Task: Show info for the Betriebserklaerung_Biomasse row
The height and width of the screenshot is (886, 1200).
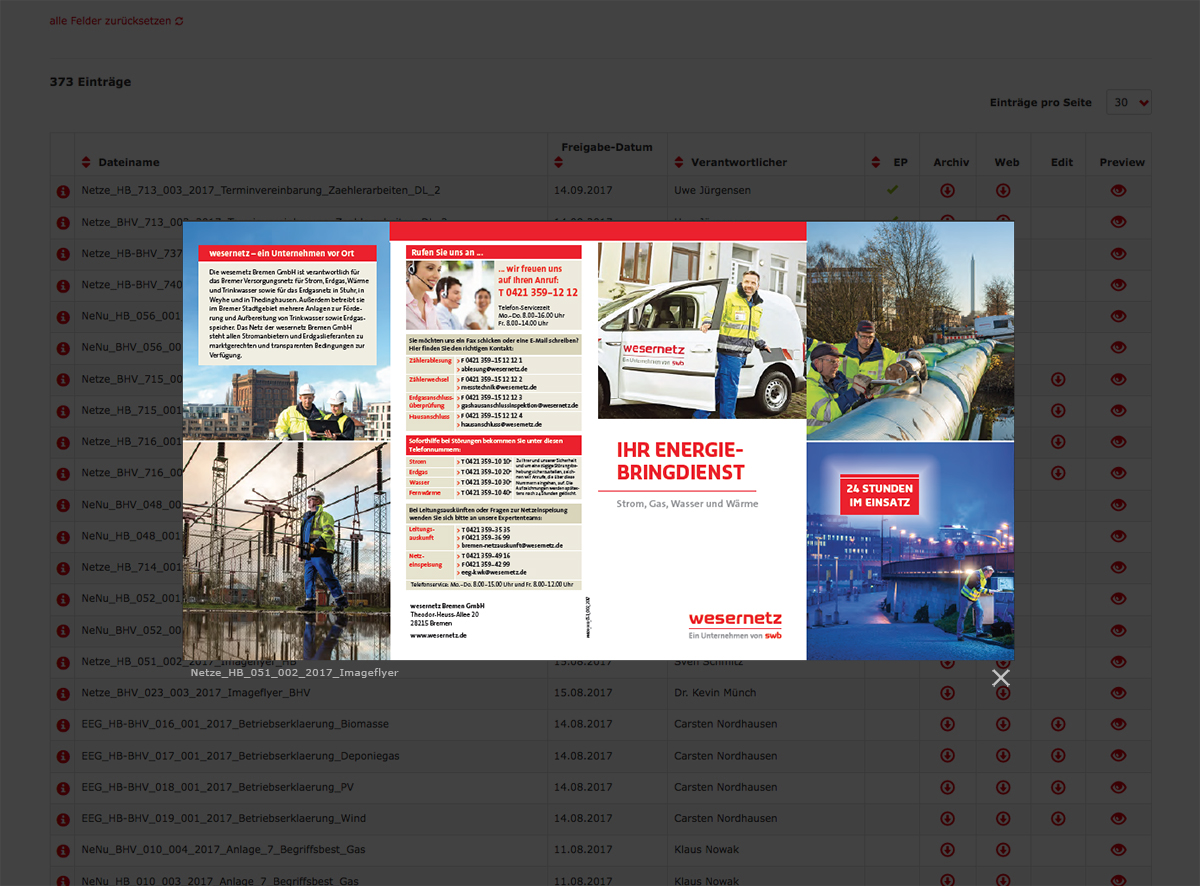Action: 62,725
